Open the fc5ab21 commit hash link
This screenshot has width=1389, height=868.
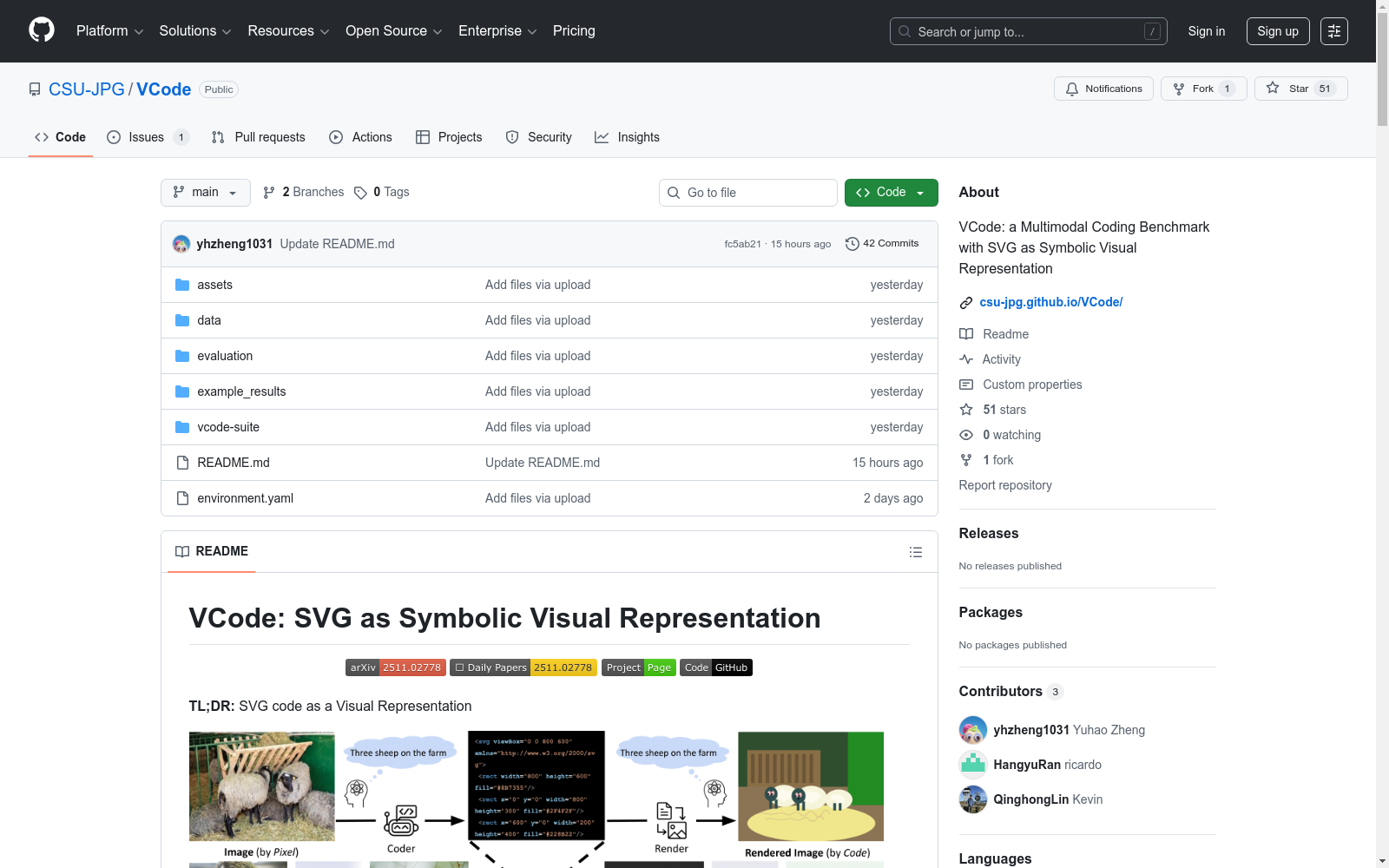coord(743,244)
